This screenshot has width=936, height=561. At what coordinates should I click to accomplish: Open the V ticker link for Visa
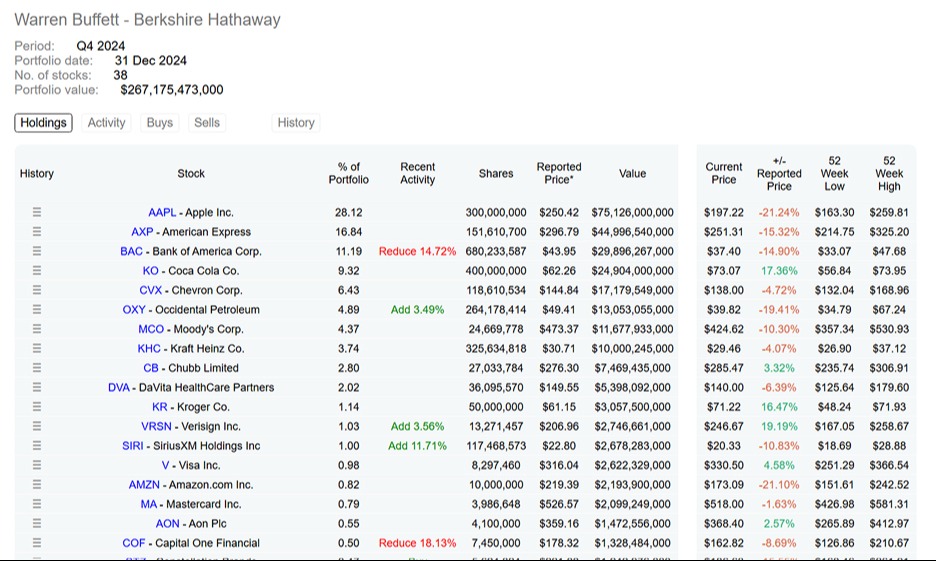coord(165,466)
